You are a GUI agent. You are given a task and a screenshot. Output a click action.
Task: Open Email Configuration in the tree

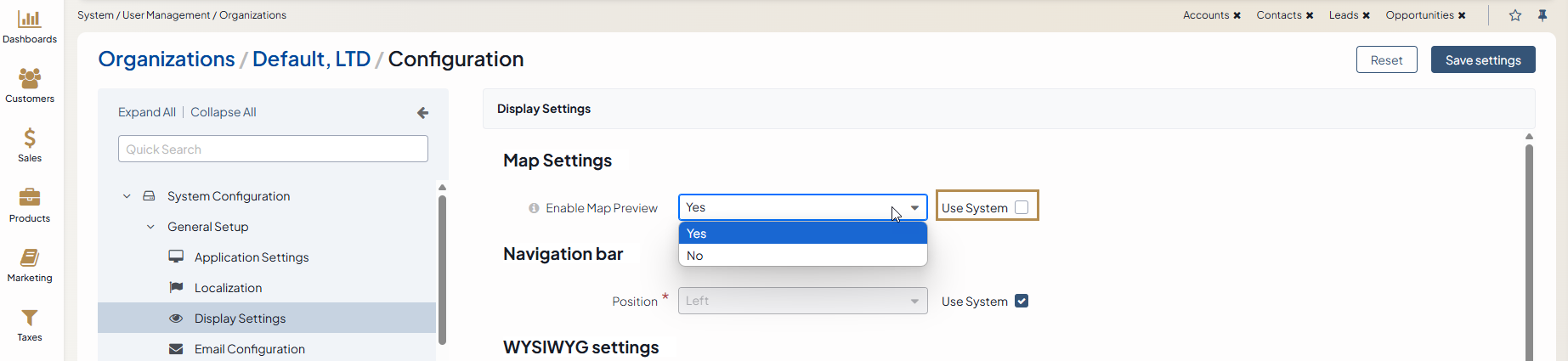coord(249,349)
